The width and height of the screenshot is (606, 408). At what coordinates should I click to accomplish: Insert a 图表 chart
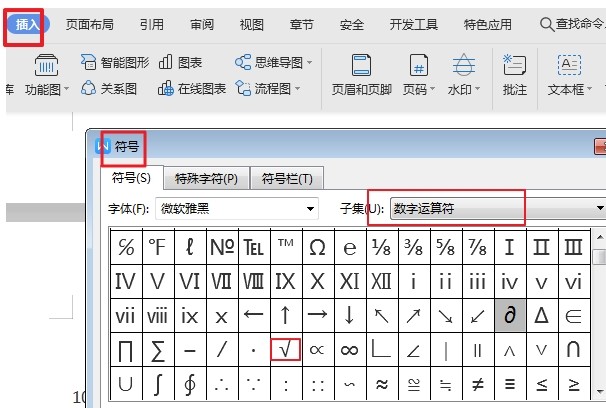(x=180, y=62)
